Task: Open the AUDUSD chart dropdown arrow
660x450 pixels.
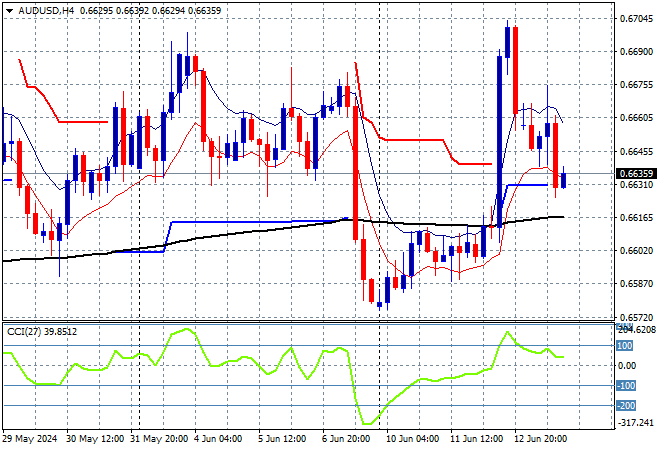Action: 9,11
